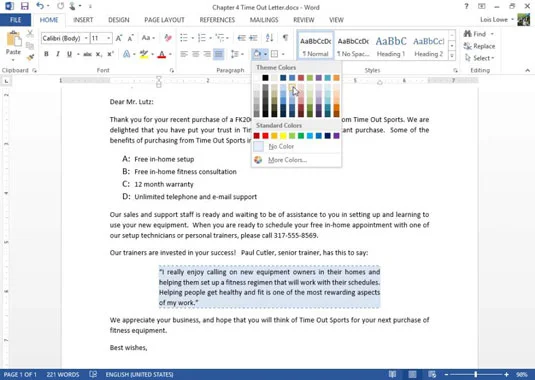Apply the Heading 2 style

coord(429,46)
